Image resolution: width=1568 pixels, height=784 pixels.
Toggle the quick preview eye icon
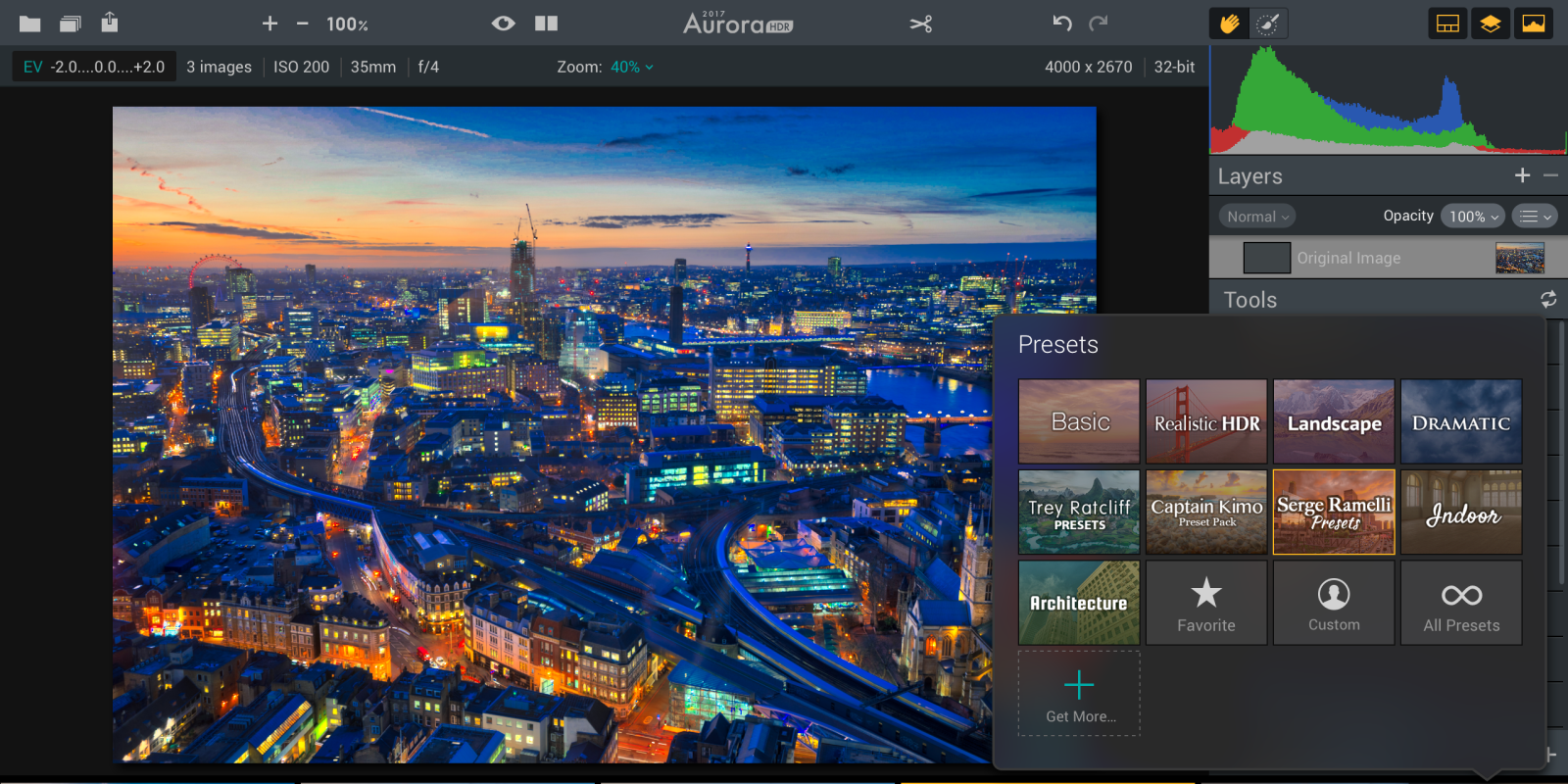(504, 24)
